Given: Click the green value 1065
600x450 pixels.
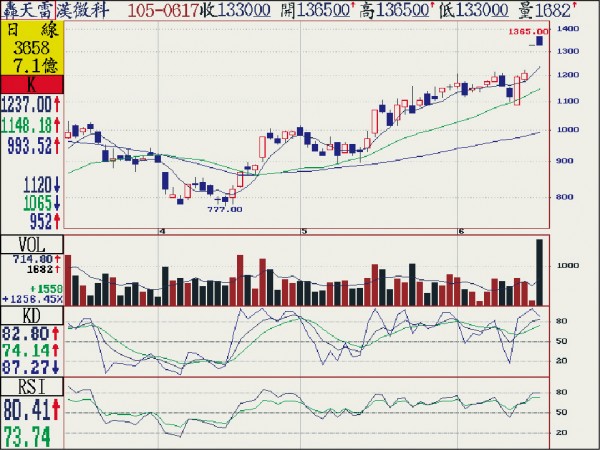Looking at the screenshot, I should (x=42, y=203).
